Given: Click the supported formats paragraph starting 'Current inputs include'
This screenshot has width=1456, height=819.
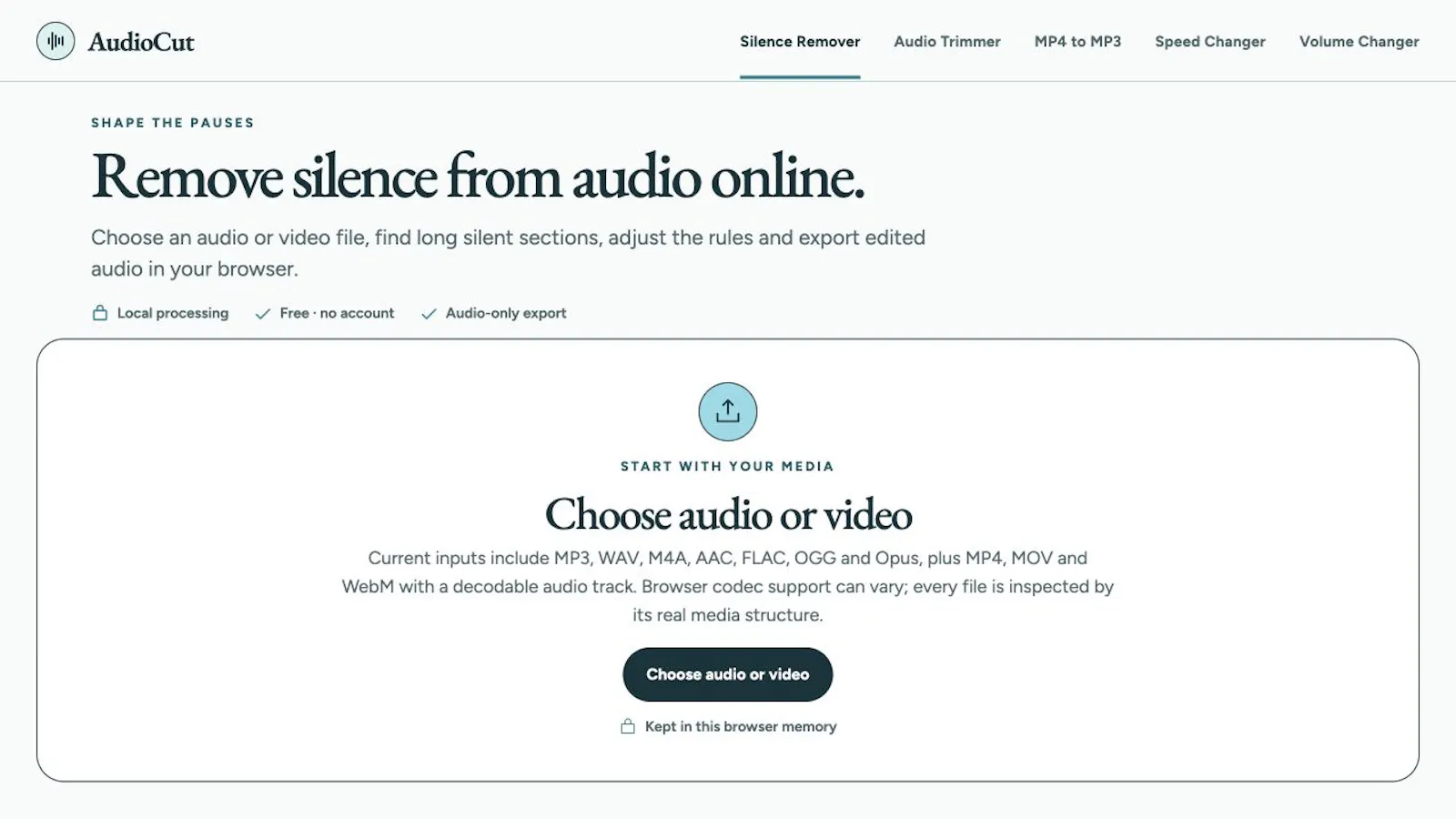Looking at the screenshot, I should [728, 586].
